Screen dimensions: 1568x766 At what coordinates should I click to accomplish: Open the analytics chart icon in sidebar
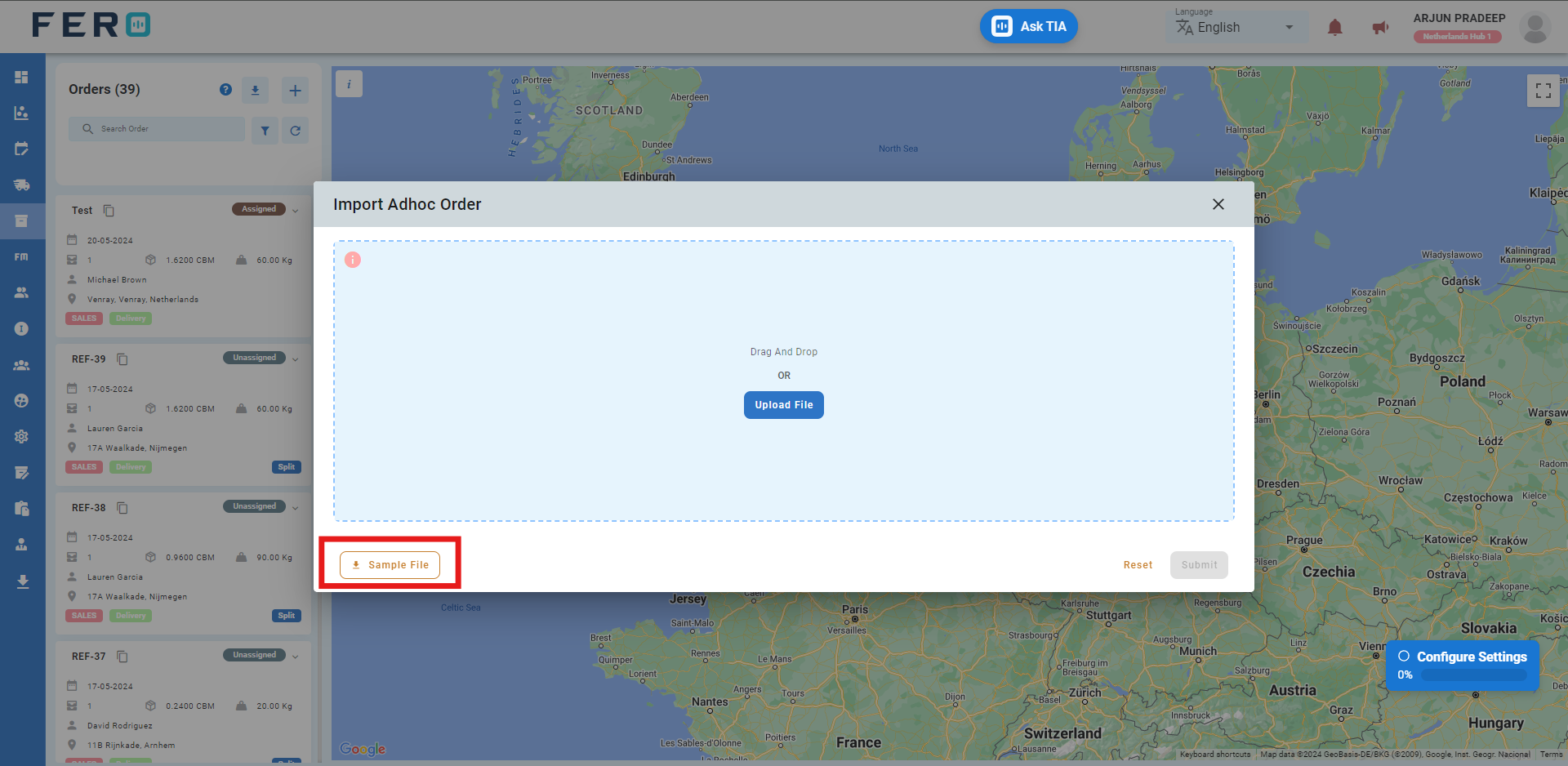pos(22,113)
